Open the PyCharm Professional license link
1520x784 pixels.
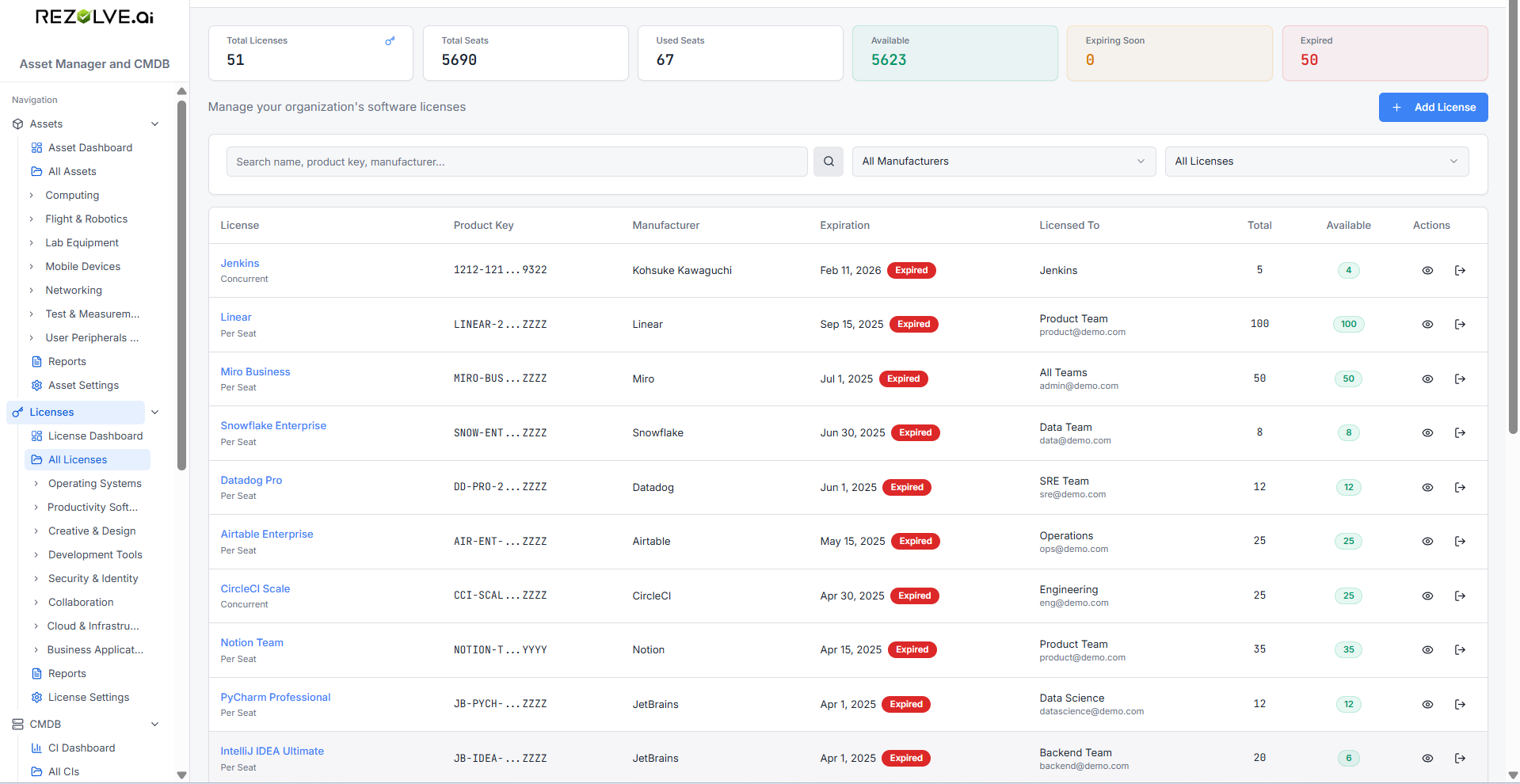276,698
